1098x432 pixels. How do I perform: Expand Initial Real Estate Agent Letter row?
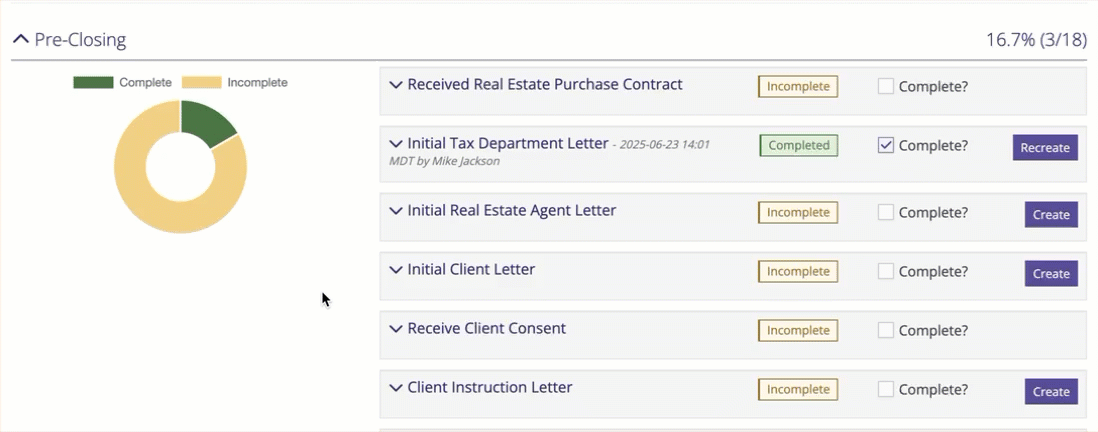[x=395, y=211]
